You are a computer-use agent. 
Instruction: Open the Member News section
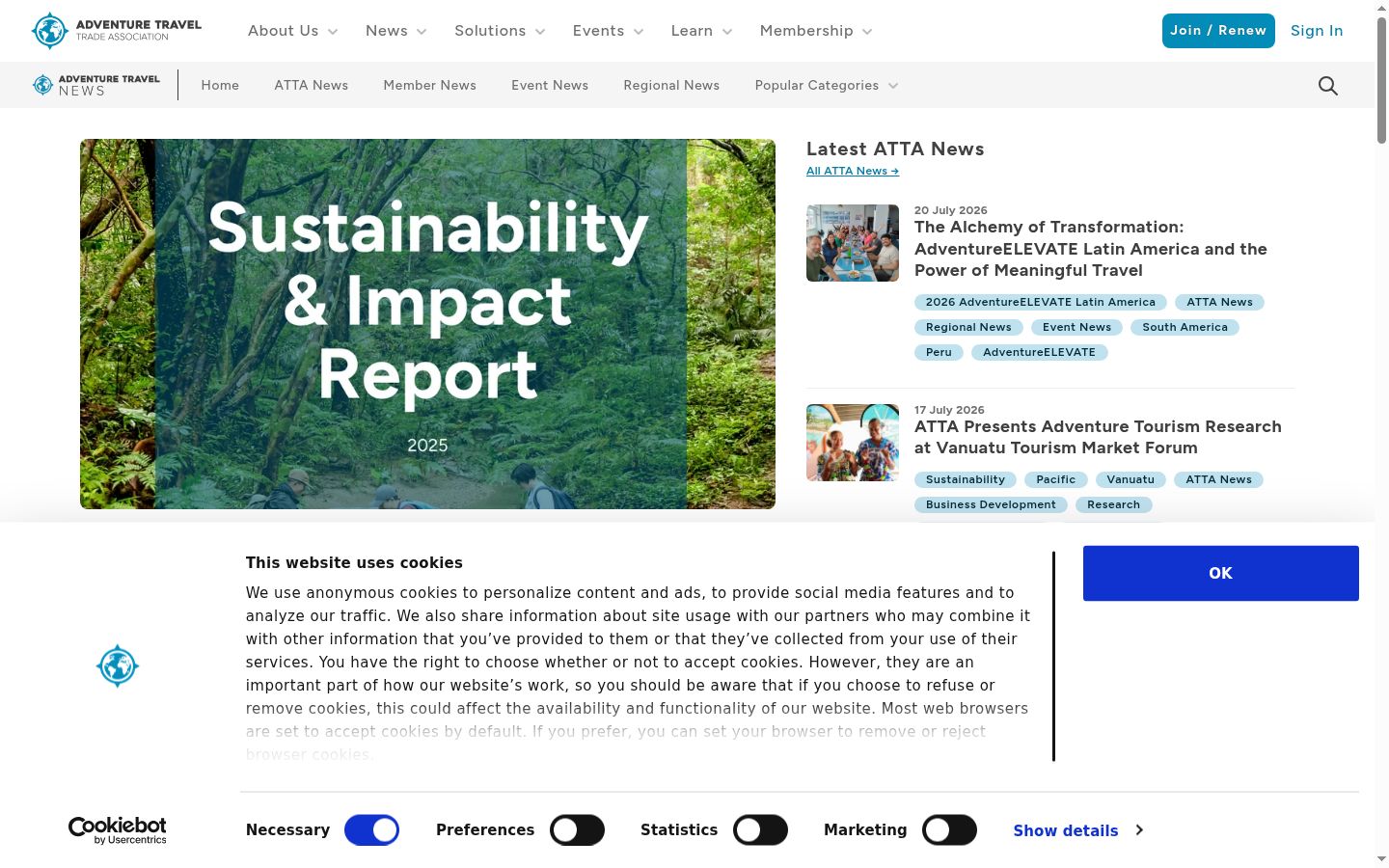430,85
